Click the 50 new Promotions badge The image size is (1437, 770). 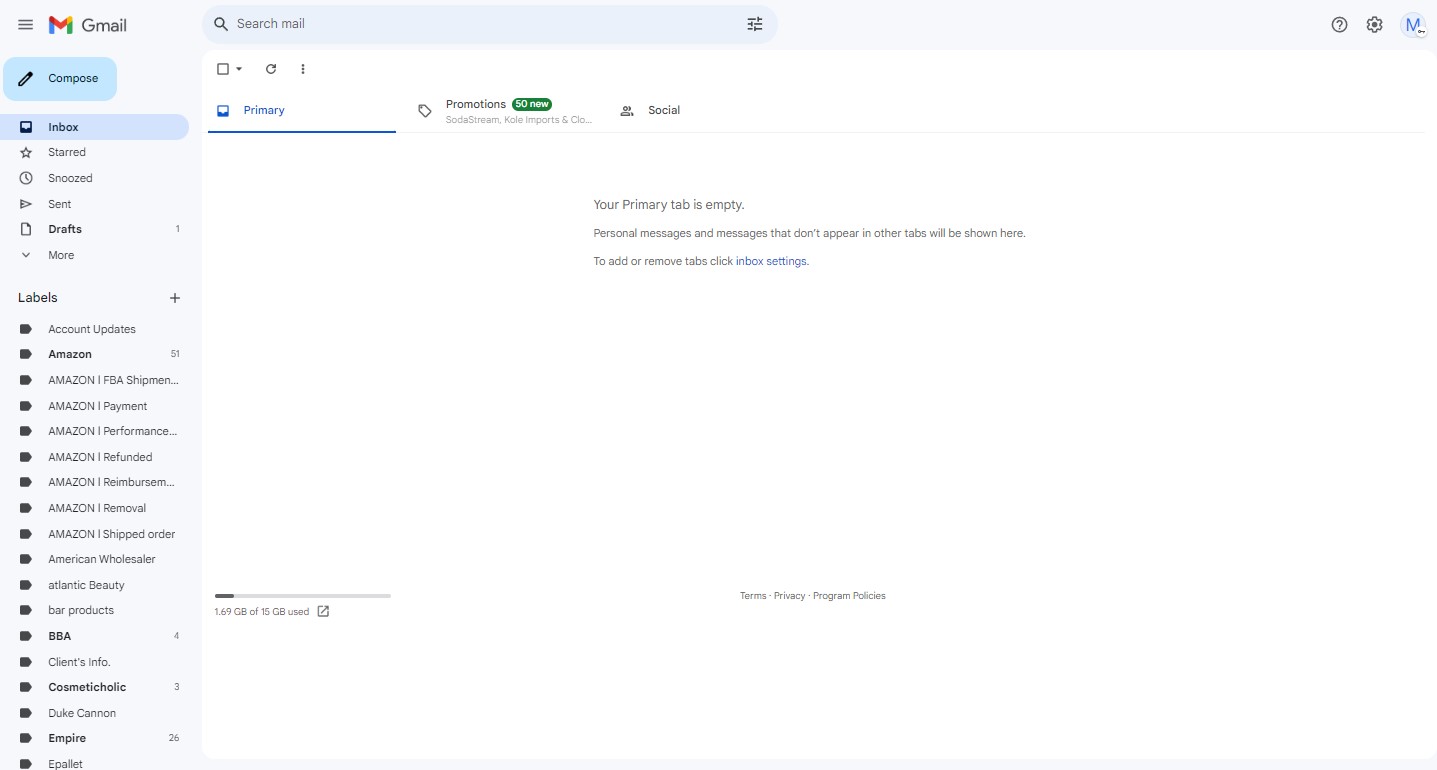point(532,104)
